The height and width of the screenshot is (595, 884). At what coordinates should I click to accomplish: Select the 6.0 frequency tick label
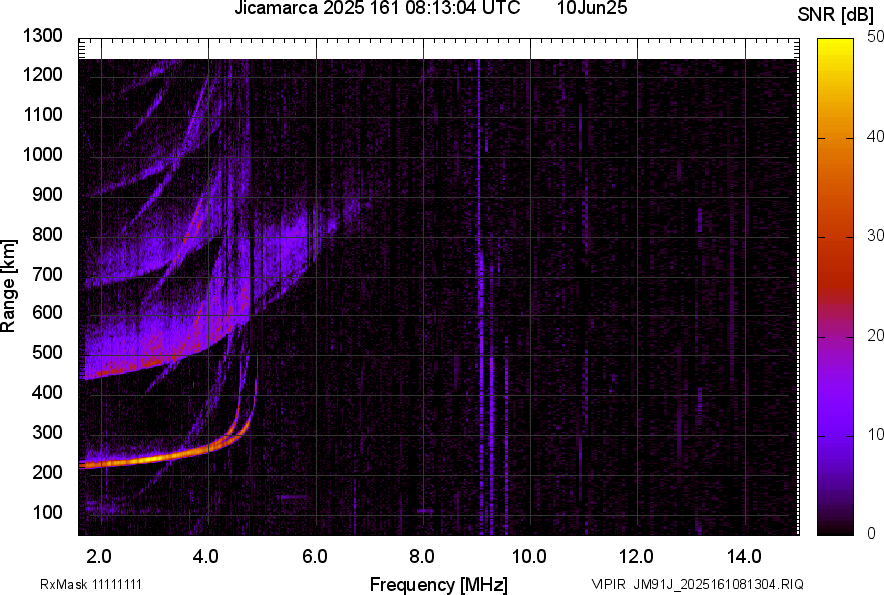point(315,557)
